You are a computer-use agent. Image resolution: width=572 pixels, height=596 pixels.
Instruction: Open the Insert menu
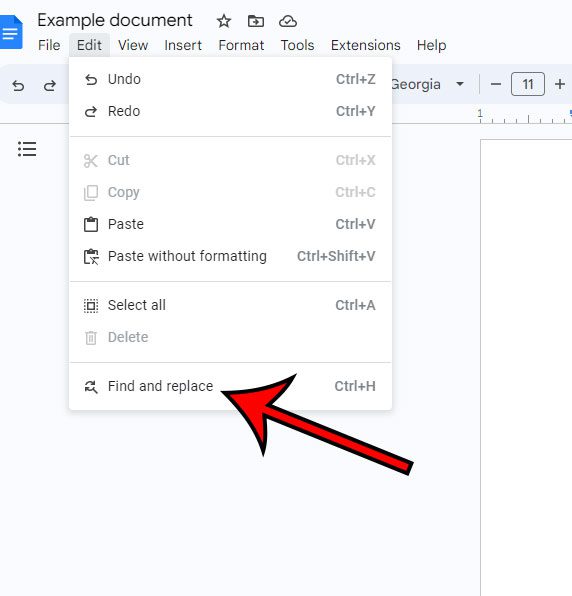[183, 45]
